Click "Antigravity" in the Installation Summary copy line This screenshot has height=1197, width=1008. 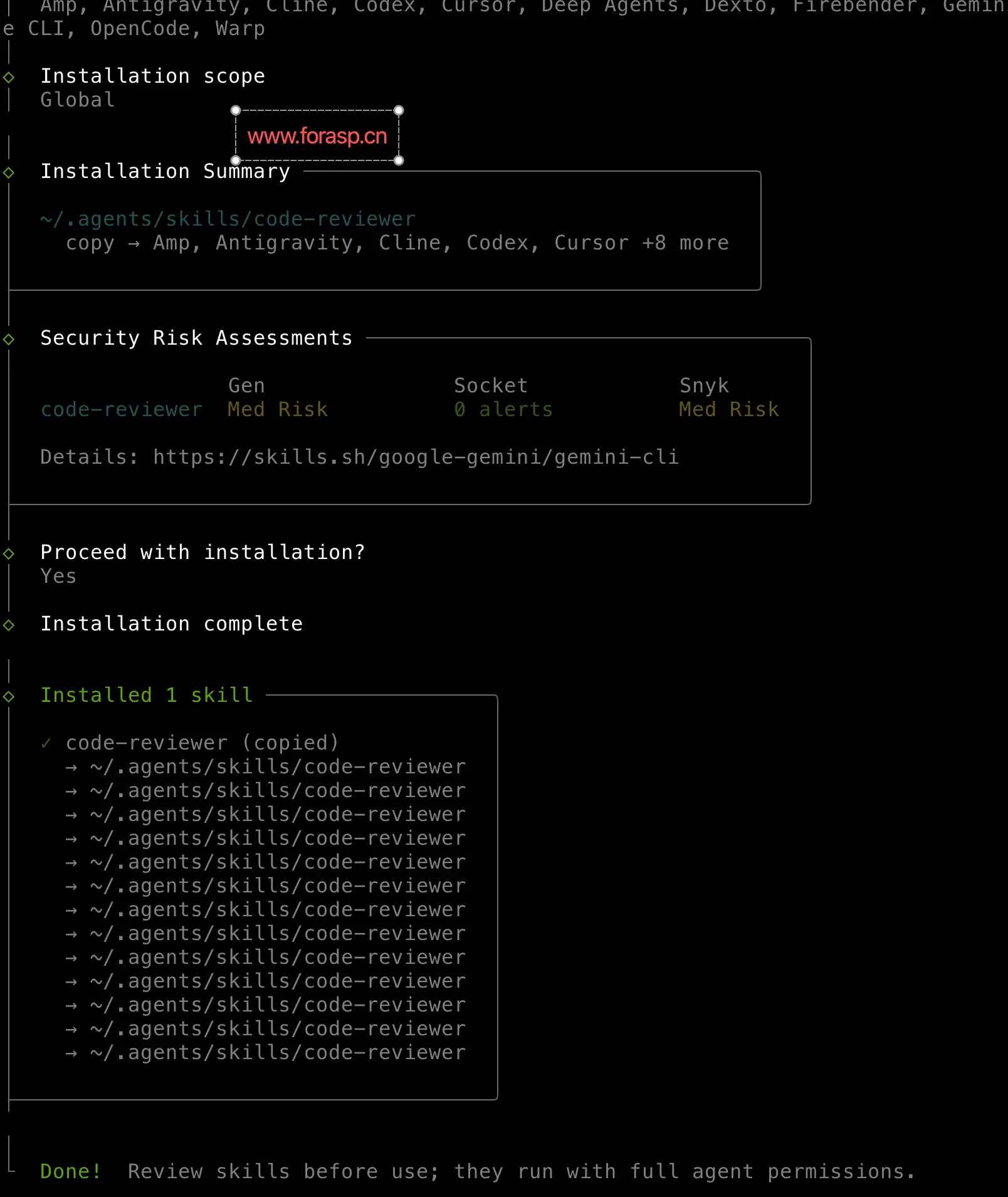tap(290, 243)
